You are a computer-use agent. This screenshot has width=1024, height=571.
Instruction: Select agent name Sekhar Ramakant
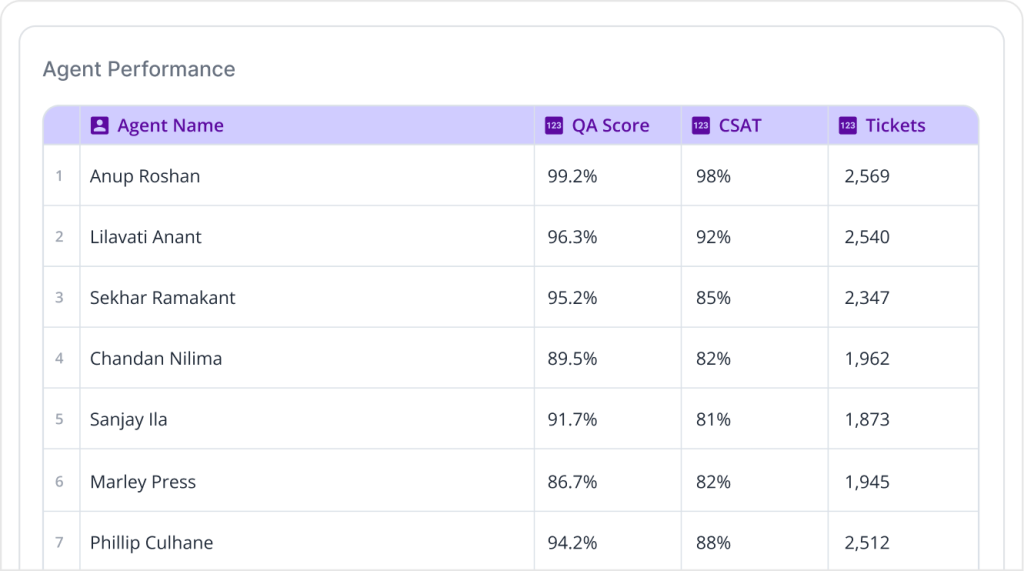(163, 298)
